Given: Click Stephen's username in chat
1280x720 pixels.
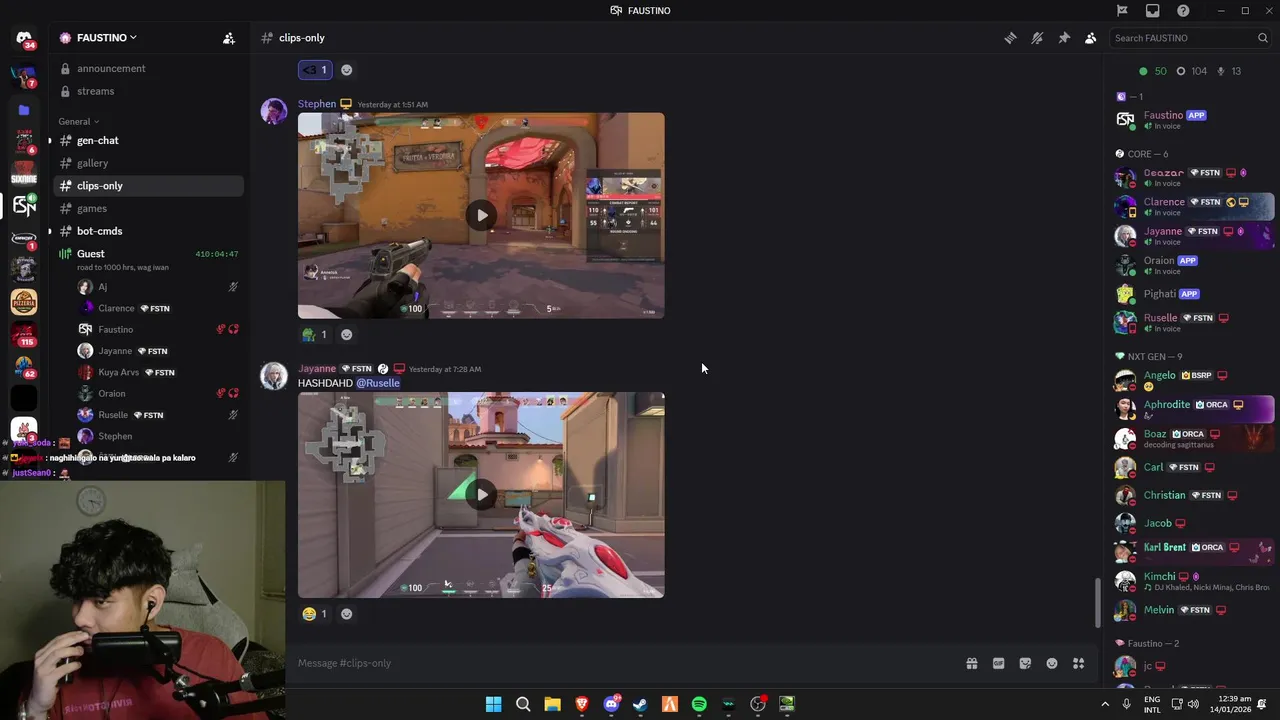Looking at the screenshot, I should pos(317,104).
